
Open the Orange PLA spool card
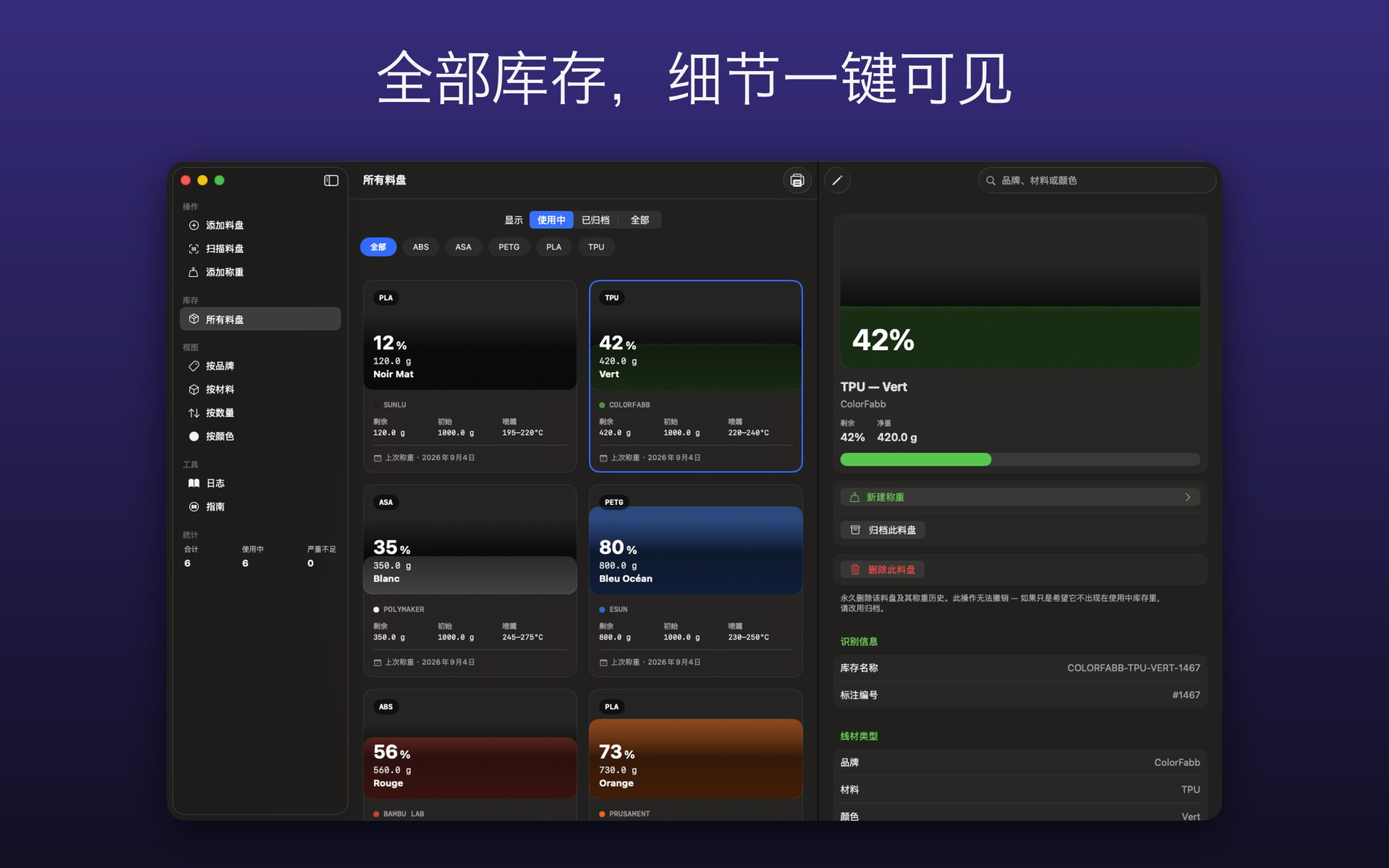click(696, 755)
